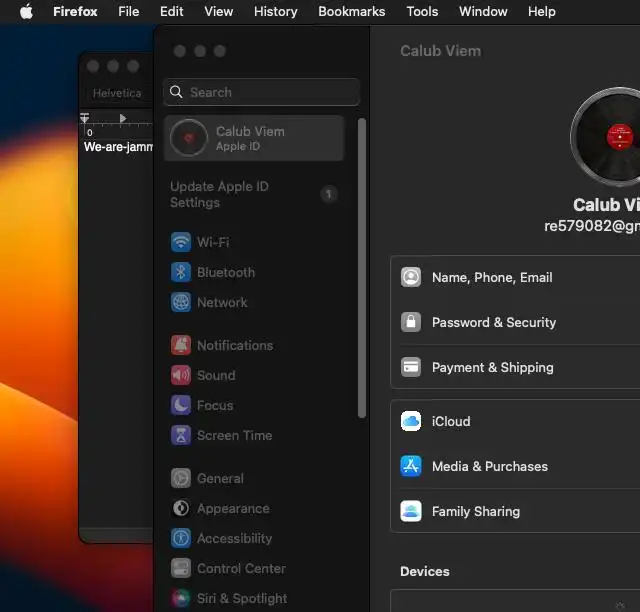Click the Name, Phone, Email contact icon
Screen dimensions: 640x612
click(x=411, y=278)
